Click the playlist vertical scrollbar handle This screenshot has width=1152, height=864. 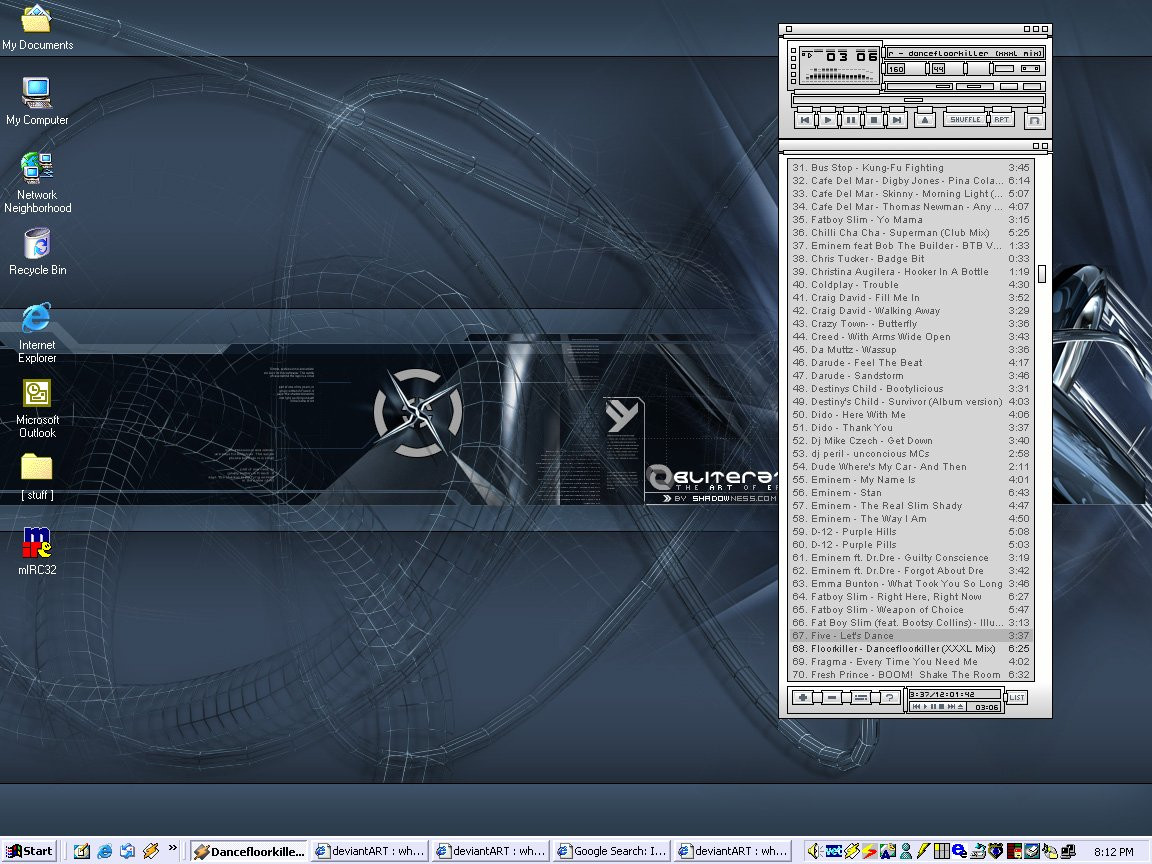point(1042,273)
